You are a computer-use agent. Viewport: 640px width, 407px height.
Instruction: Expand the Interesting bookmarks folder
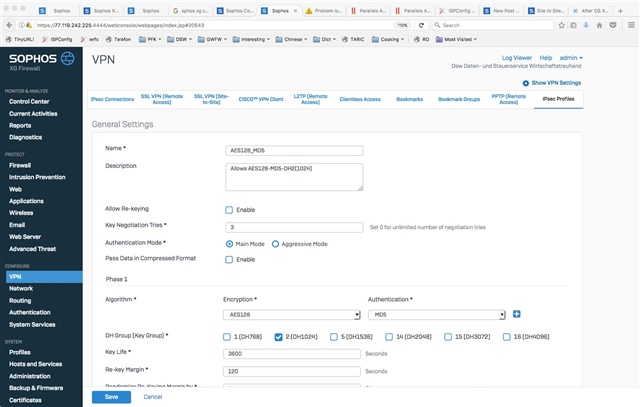click(251, 39)
